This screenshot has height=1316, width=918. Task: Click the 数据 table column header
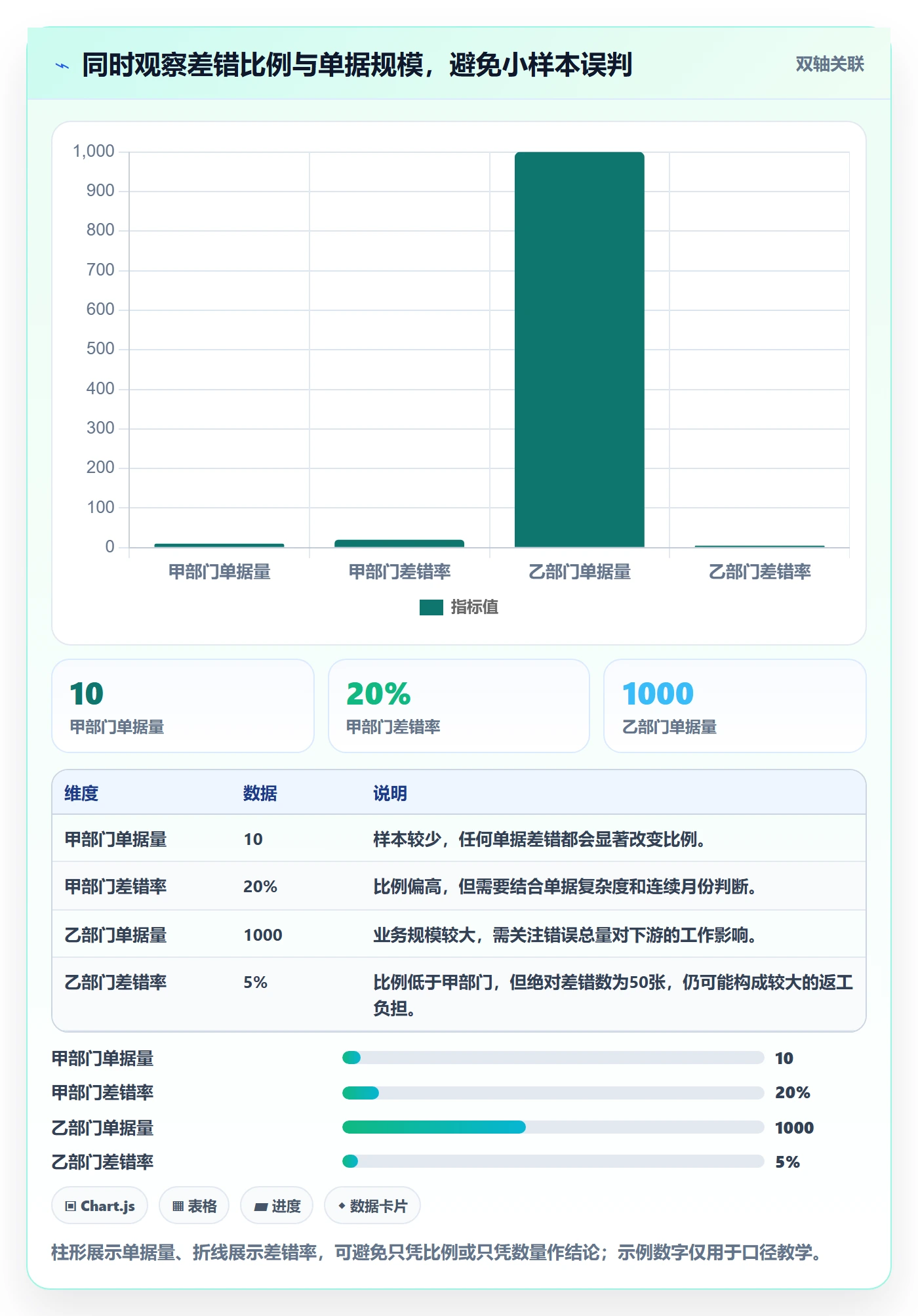coord(260,793)
